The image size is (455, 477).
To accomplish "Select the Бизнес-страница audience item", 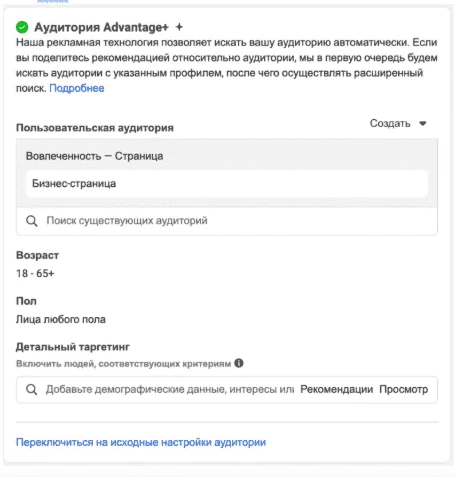I will [x=227, y=183].
